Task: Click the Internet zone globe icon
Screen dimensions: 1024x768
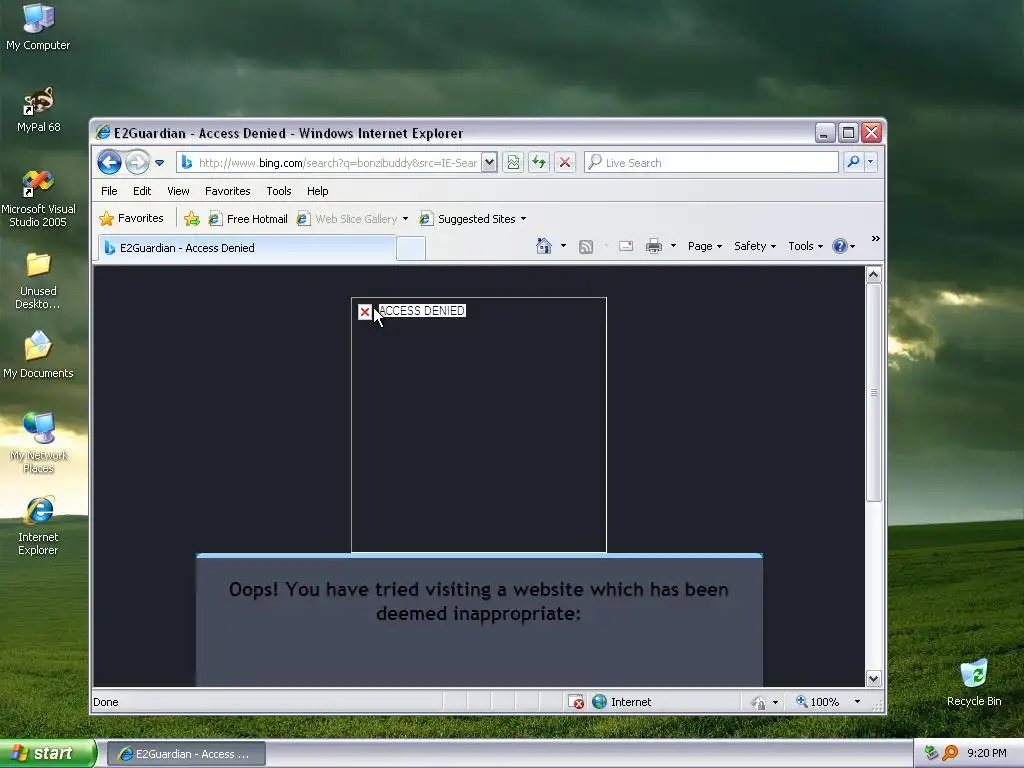Action: coord(600,702)
